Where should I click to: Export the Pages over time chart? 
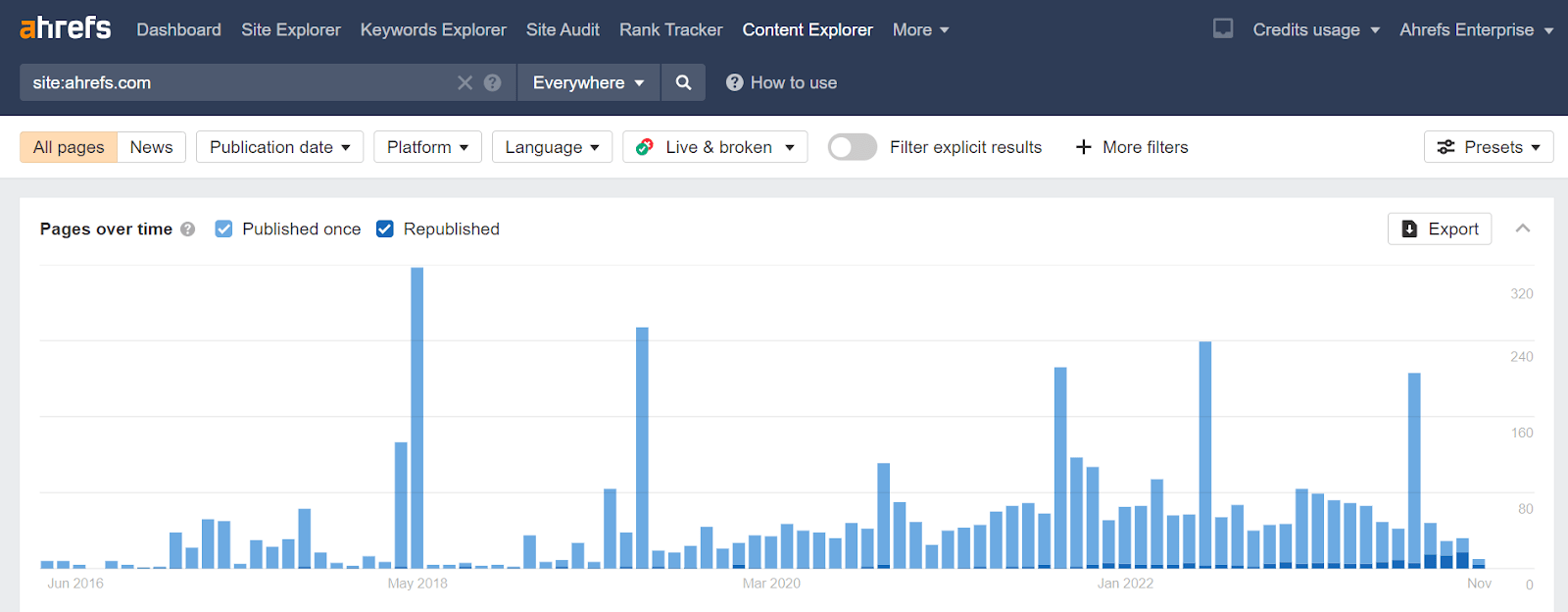click(x=1440, y=229)
